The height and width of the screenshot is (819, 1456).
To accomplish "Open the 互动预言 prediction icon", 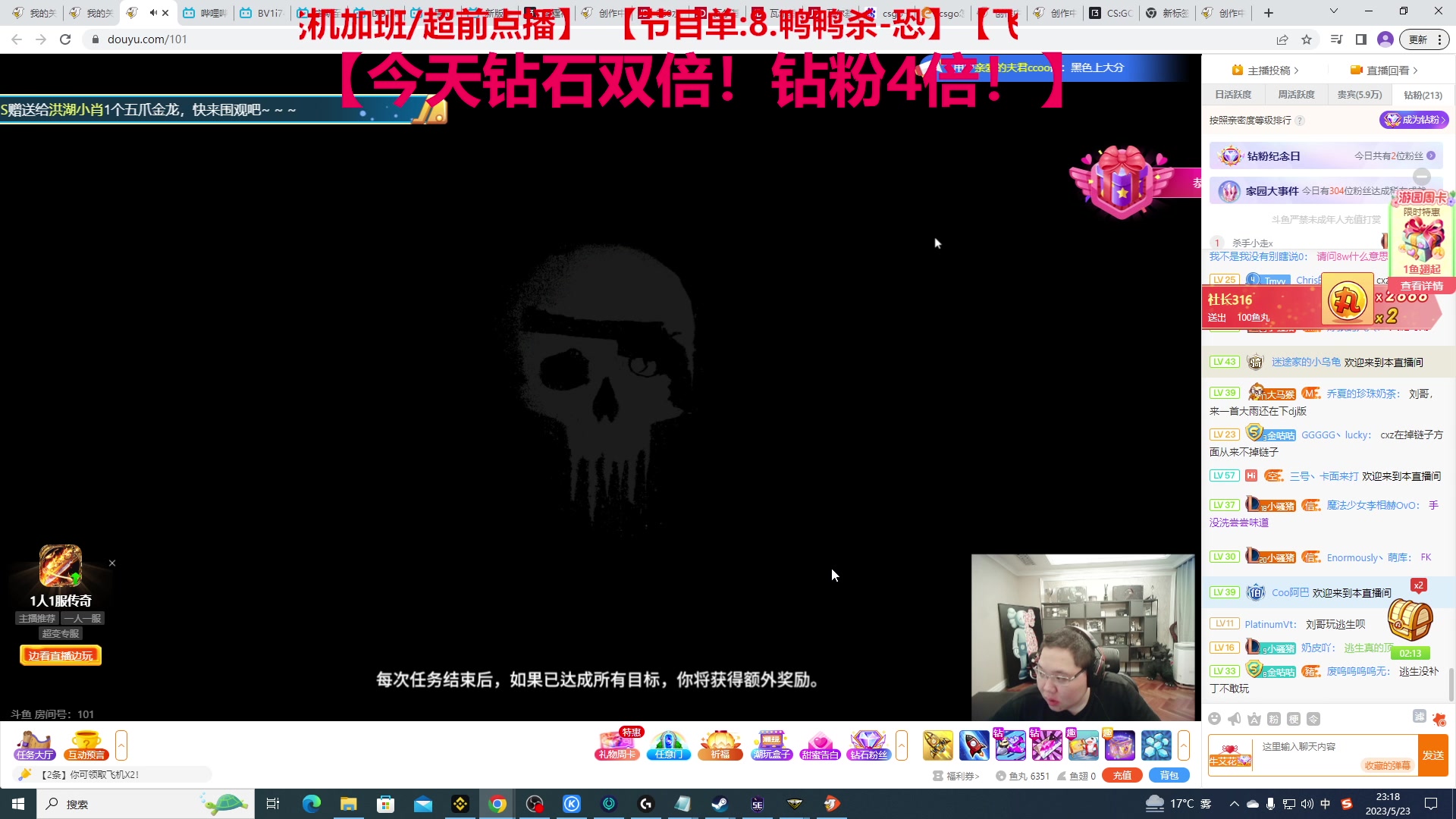I will 86,745.
